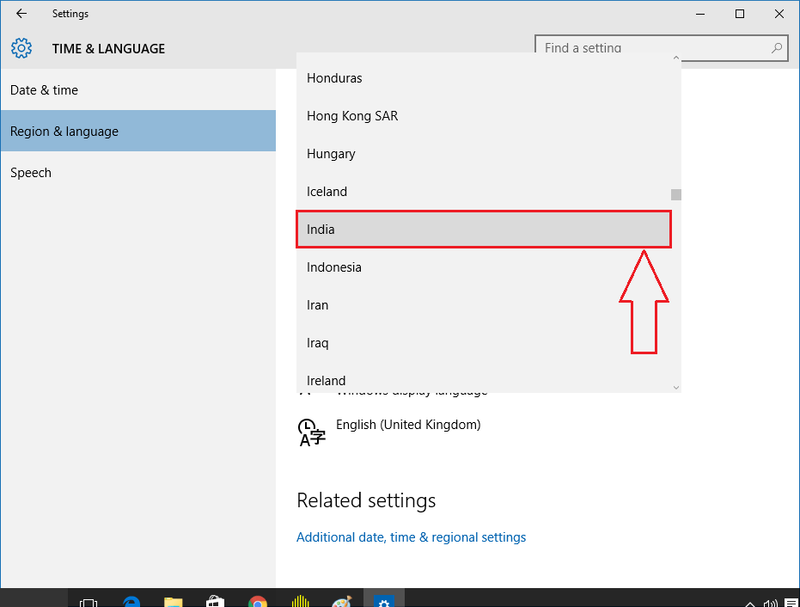Click the language icon beside English (United Kingdom)

tap(311, 433)
